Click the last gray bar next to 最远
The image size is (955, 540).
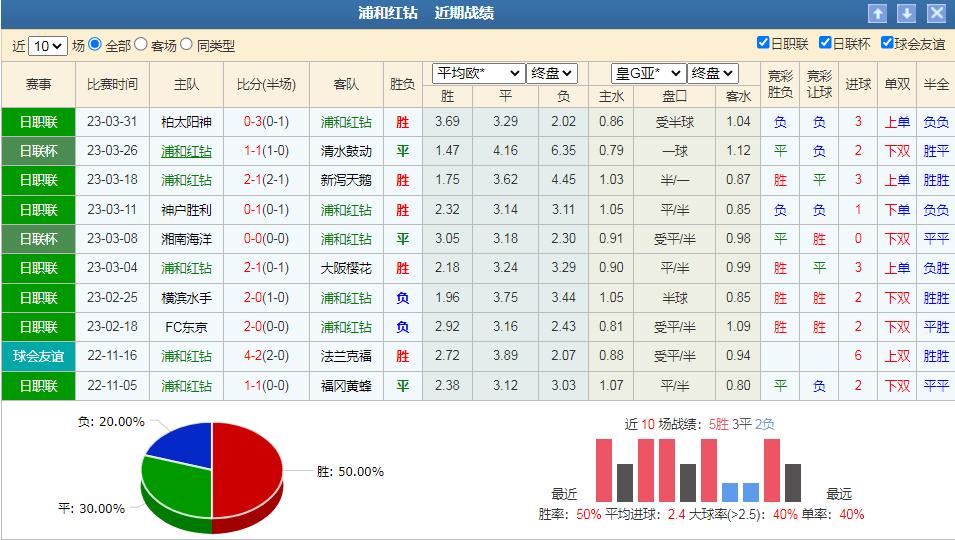coord(793,483)
